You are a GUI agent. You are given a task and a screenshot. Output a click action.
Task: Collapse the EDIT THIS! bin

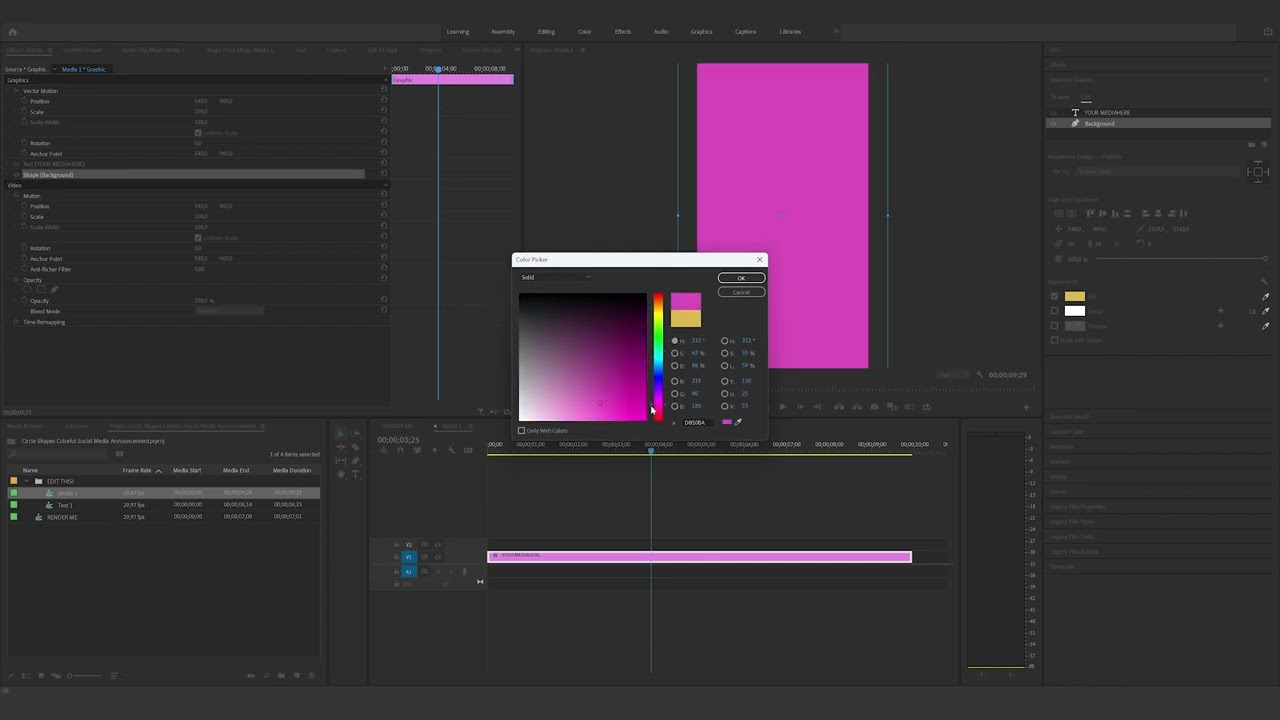(x=26, y=481)
